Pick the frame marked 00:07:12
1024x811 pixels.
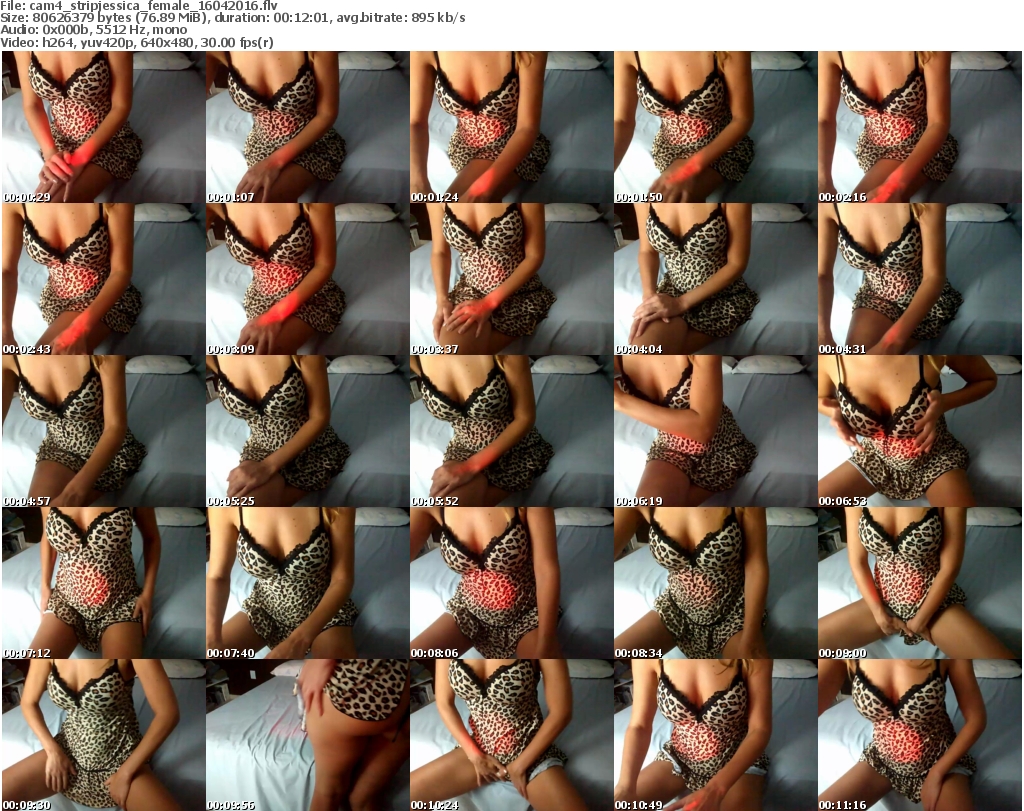pyautogui.click(x=104, y=584)
